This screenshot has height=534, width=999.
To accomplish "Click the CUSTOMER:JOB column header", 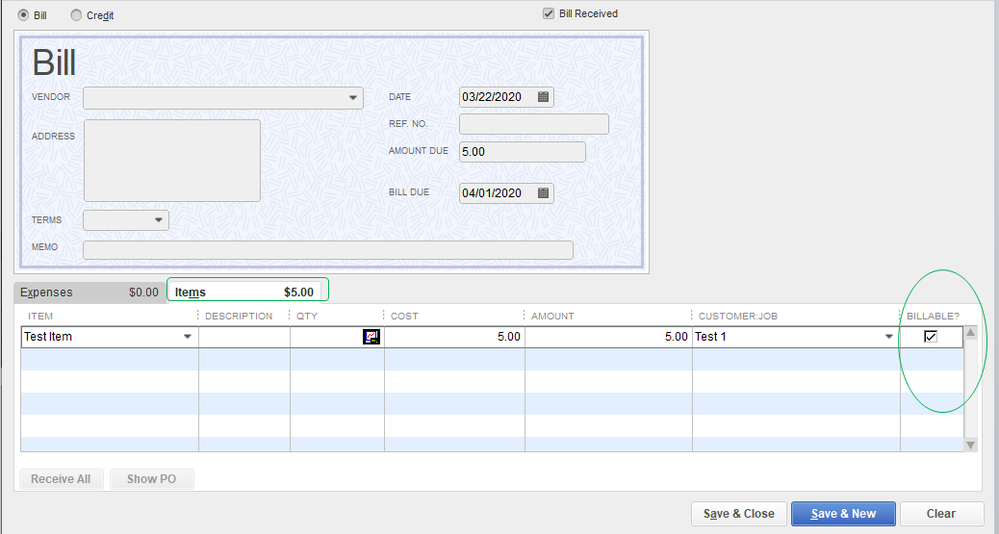I will pos(738,316).
